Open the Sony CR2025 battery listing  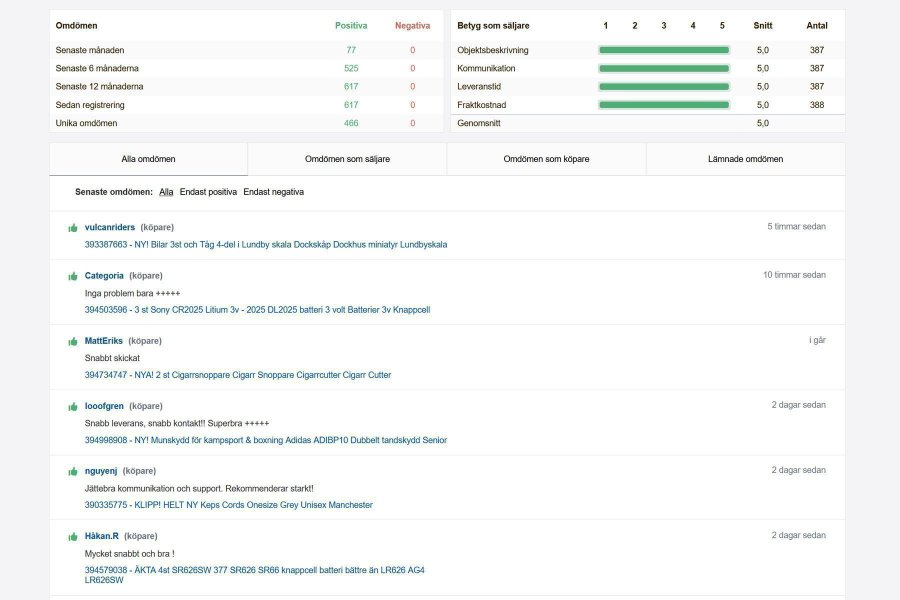click(x=257, y=310)
